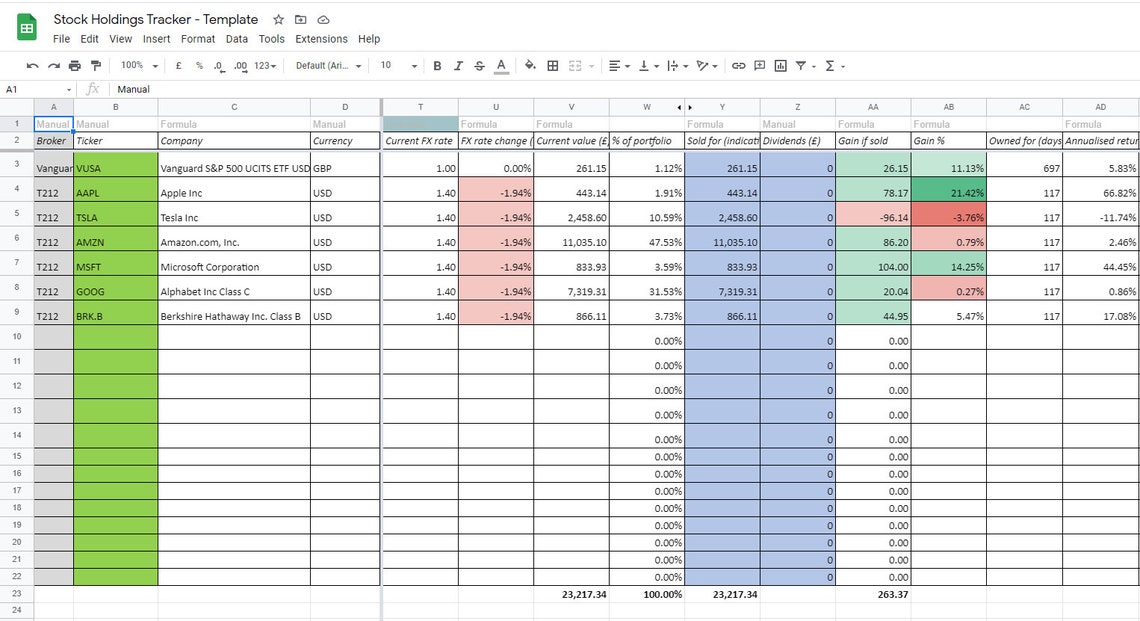Insert a comment
Image resolution: width=1140 pixels, height=621 pixels.
tap(760, 65)
